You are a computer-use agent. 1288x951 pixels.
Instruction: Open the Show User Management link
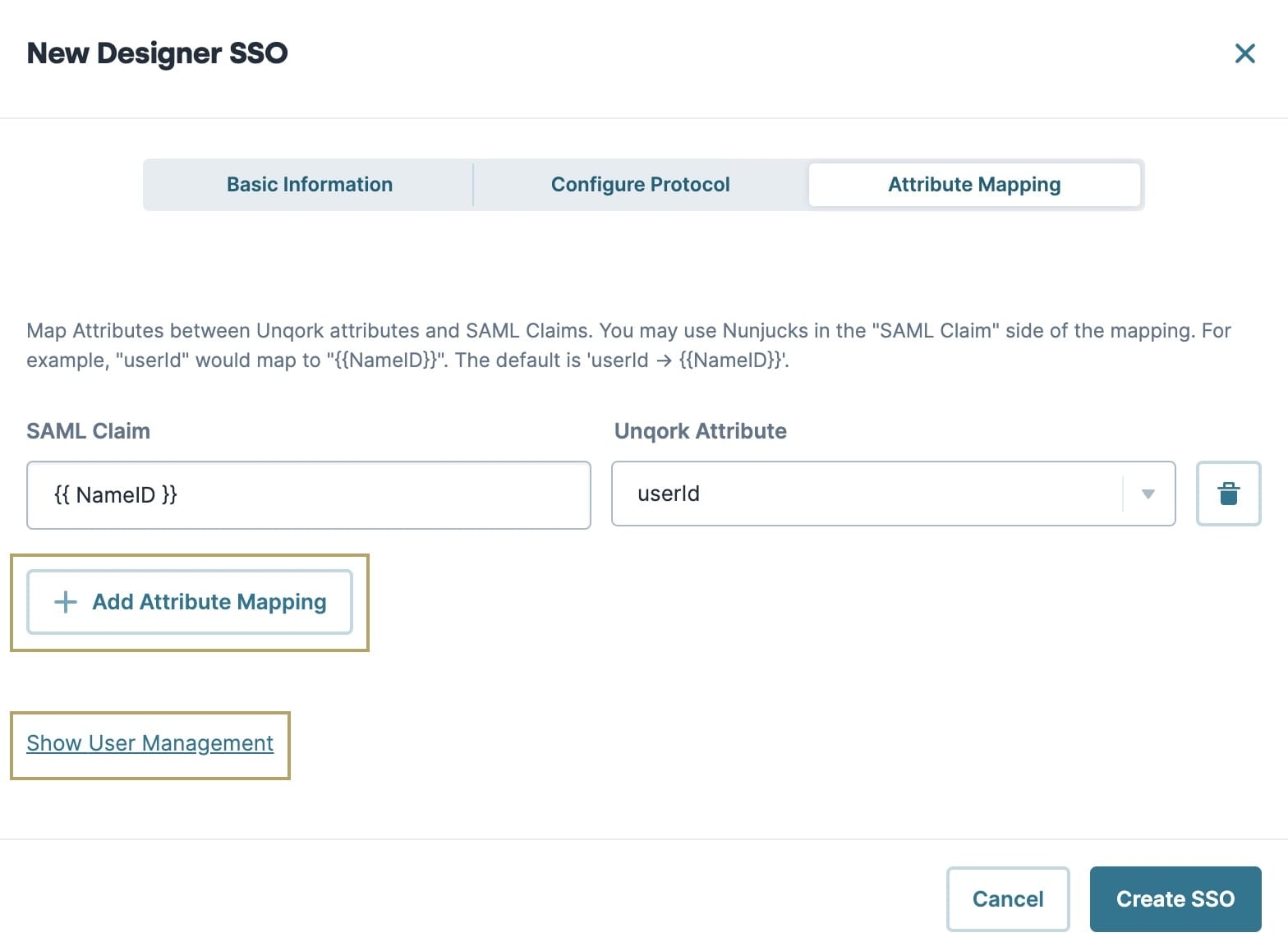149,743
